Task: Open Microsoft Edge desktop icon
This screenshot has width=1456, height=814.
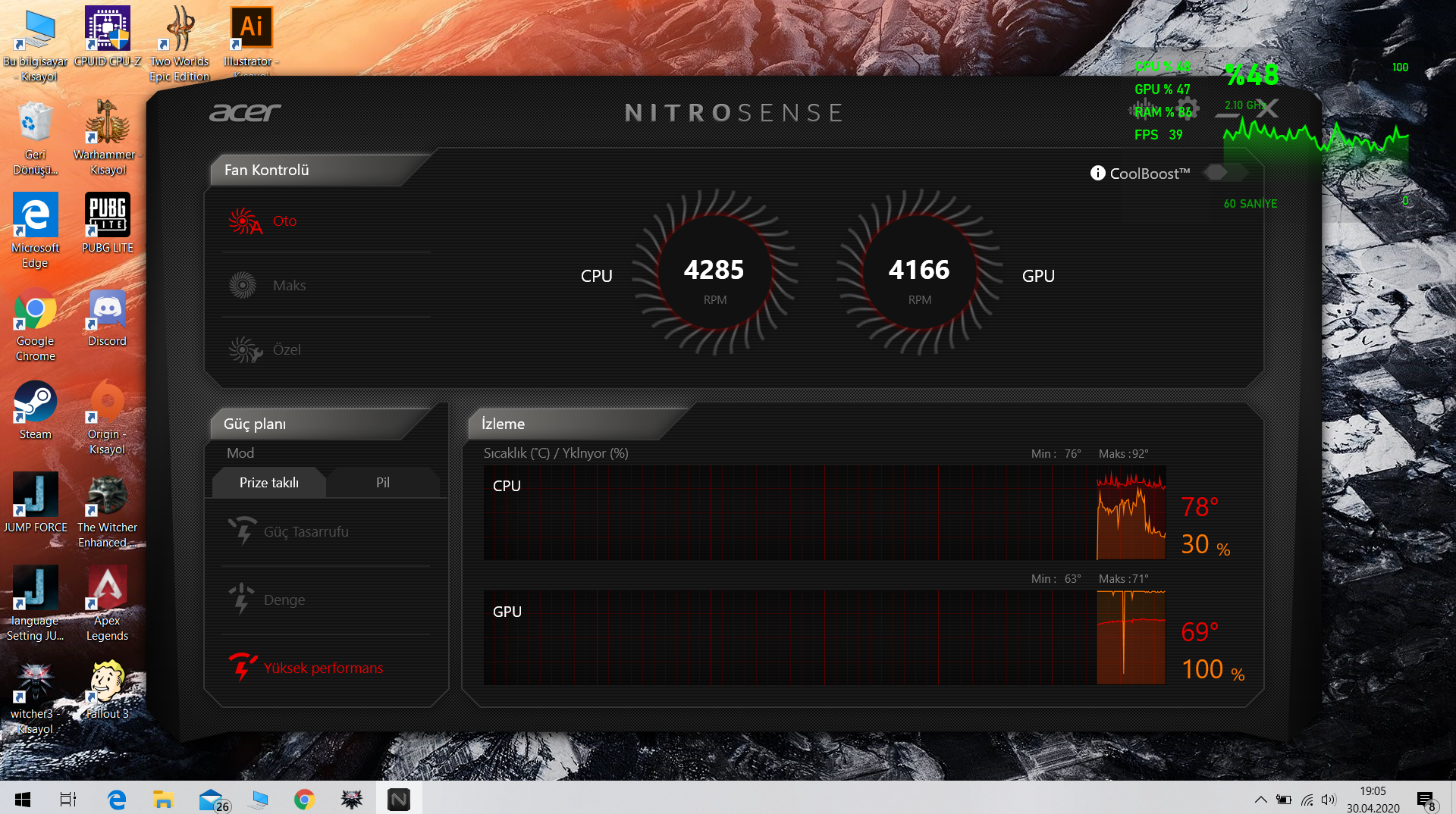Action: click(36, 231)
